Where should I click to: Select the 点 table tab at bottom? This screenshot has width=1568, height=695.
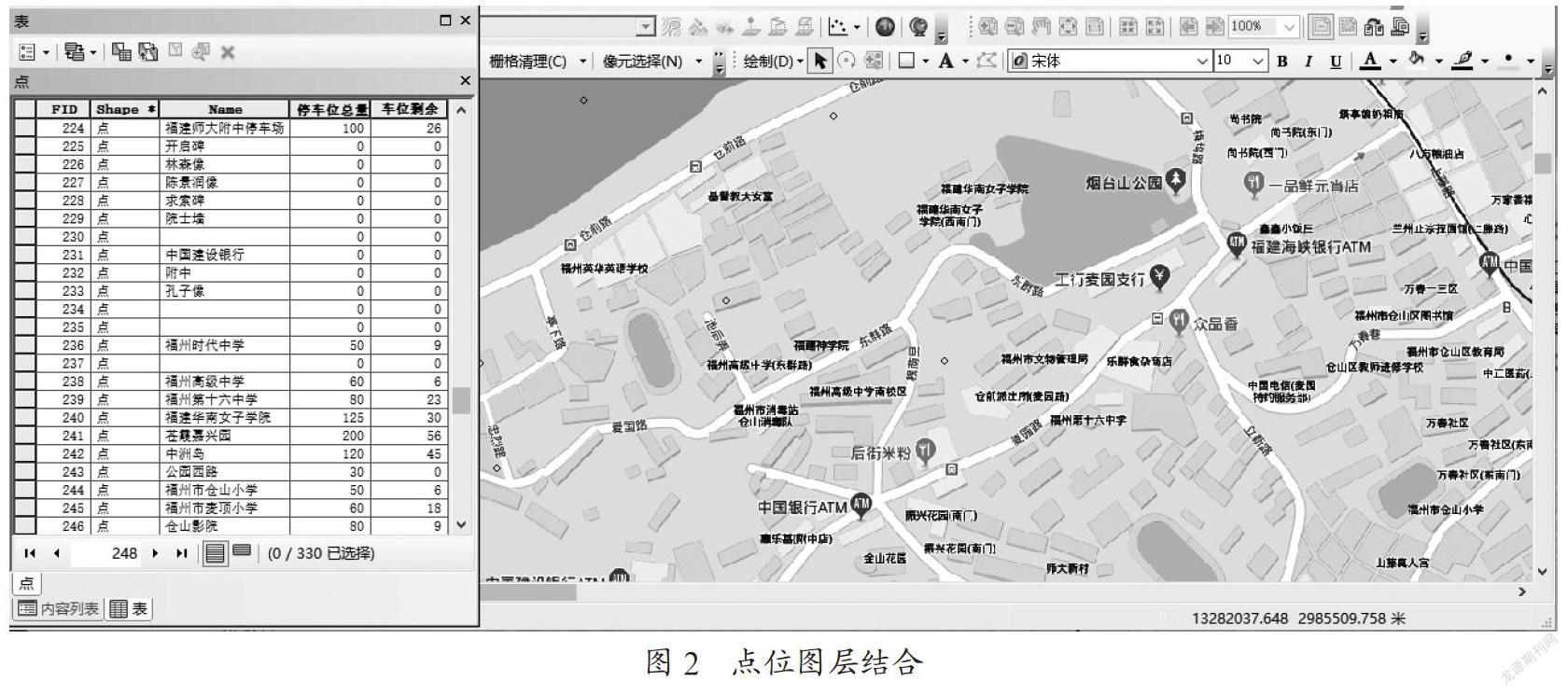pos(26,584)
